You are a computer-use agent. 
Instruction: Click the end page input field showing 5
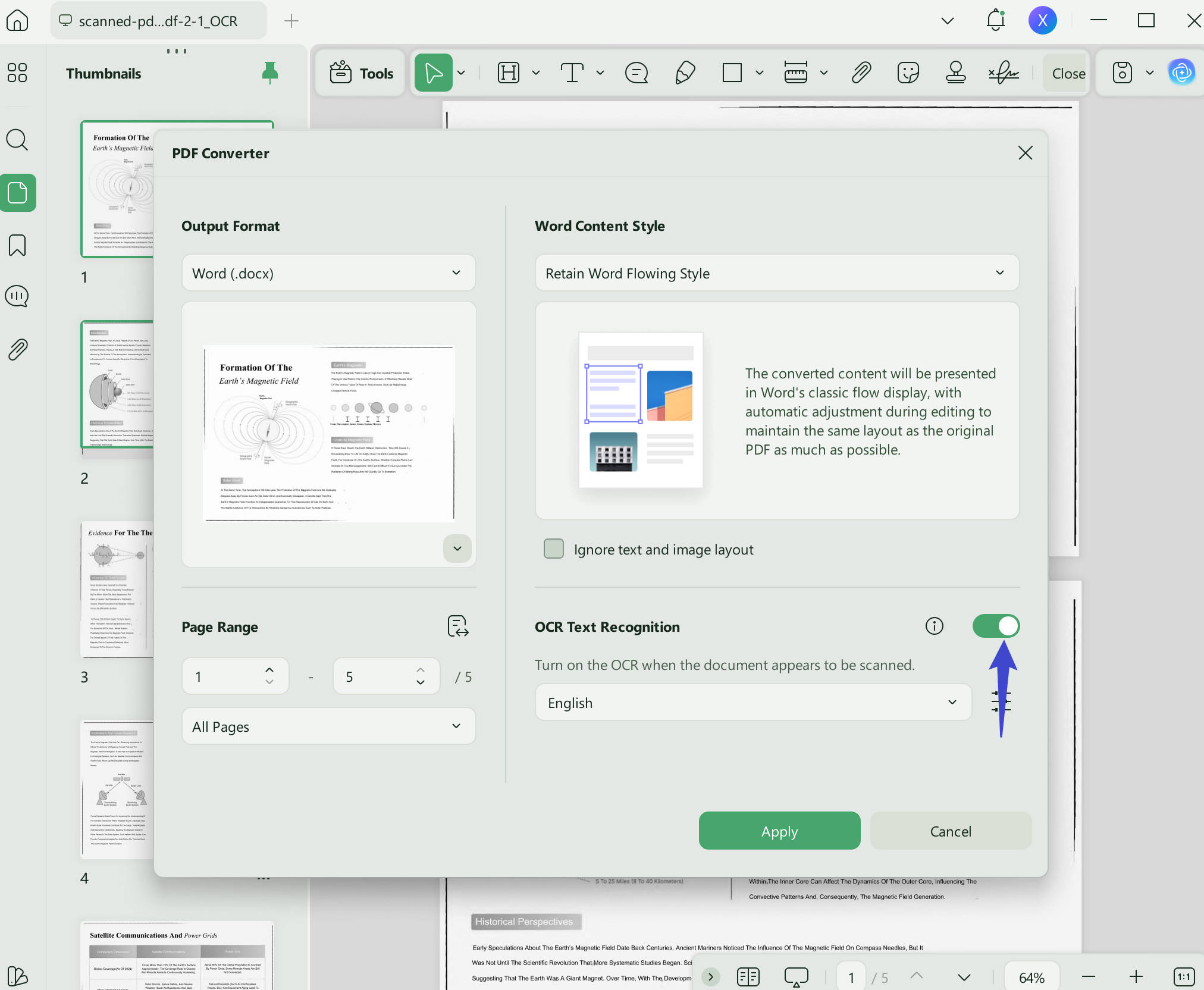pos(386,676)
